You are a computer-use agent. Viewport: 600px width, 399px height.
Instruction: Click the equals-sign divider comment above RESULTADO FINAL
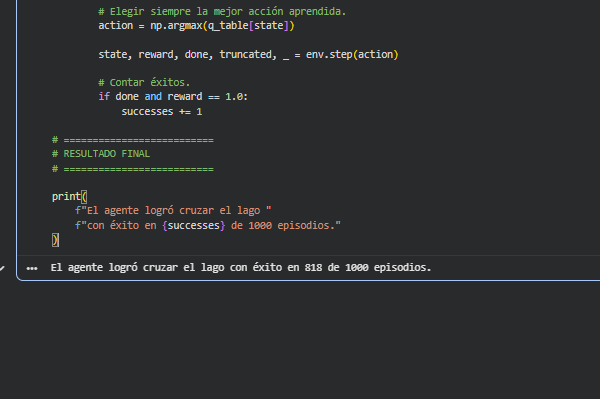tap(133, 140)
